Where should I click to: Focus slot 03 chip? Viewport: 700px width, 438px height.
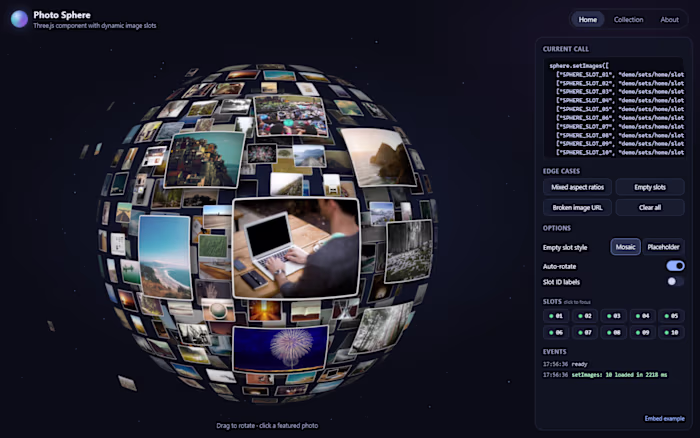click(x=613, y=316)
